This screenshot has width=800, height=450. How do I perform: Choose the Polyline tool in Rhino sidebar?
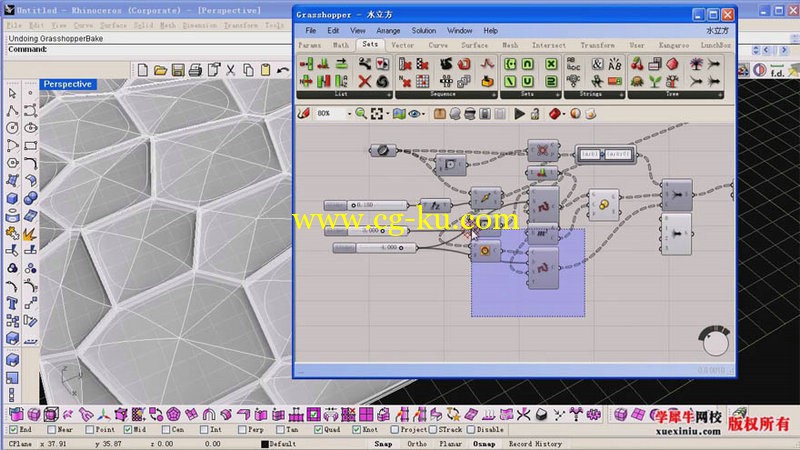(x=13, y=111)
